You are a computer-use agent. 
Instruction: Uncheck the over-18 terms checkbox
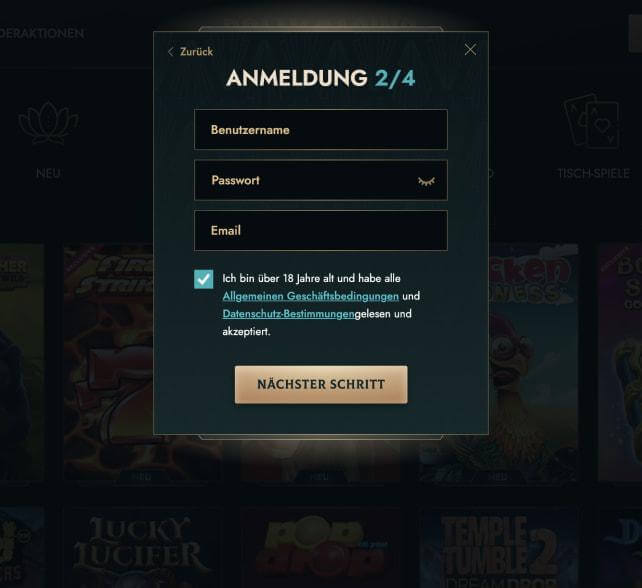203,279
